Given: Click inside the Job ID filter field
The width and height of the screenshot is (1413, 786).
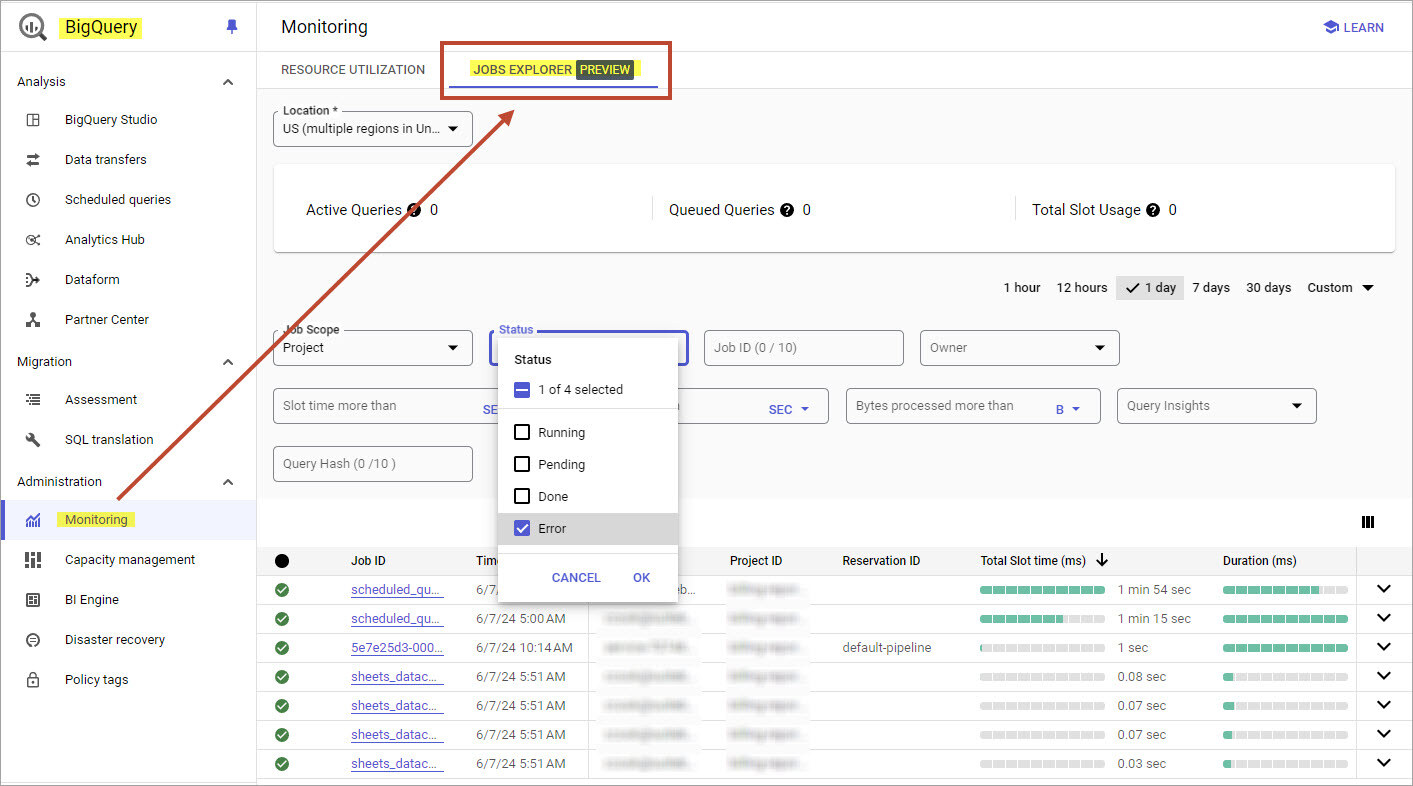Looking at the screenshot, I should [x=803, y=348].
